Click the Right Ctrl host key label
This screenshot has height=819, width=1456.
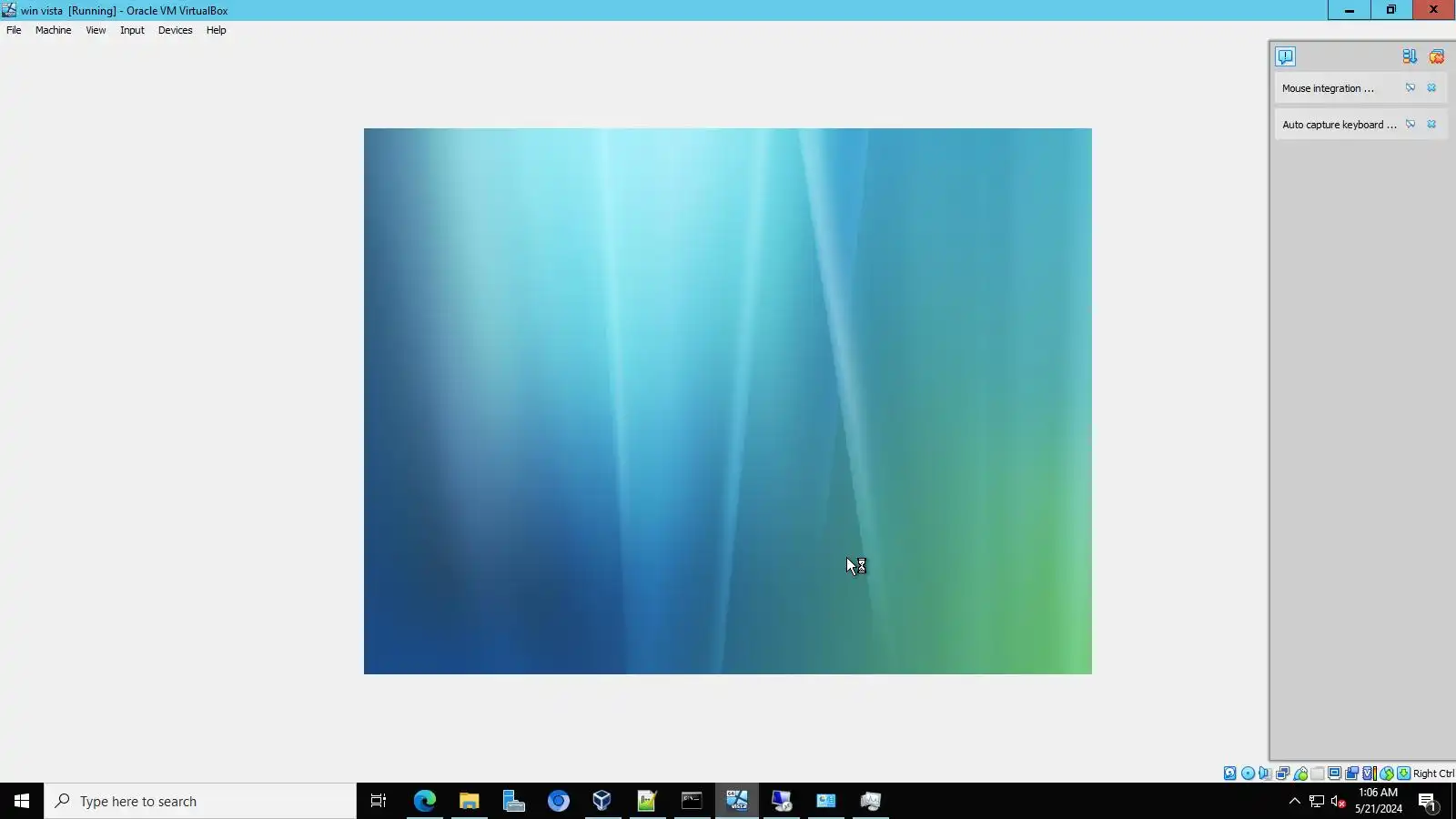(1433, 773)
